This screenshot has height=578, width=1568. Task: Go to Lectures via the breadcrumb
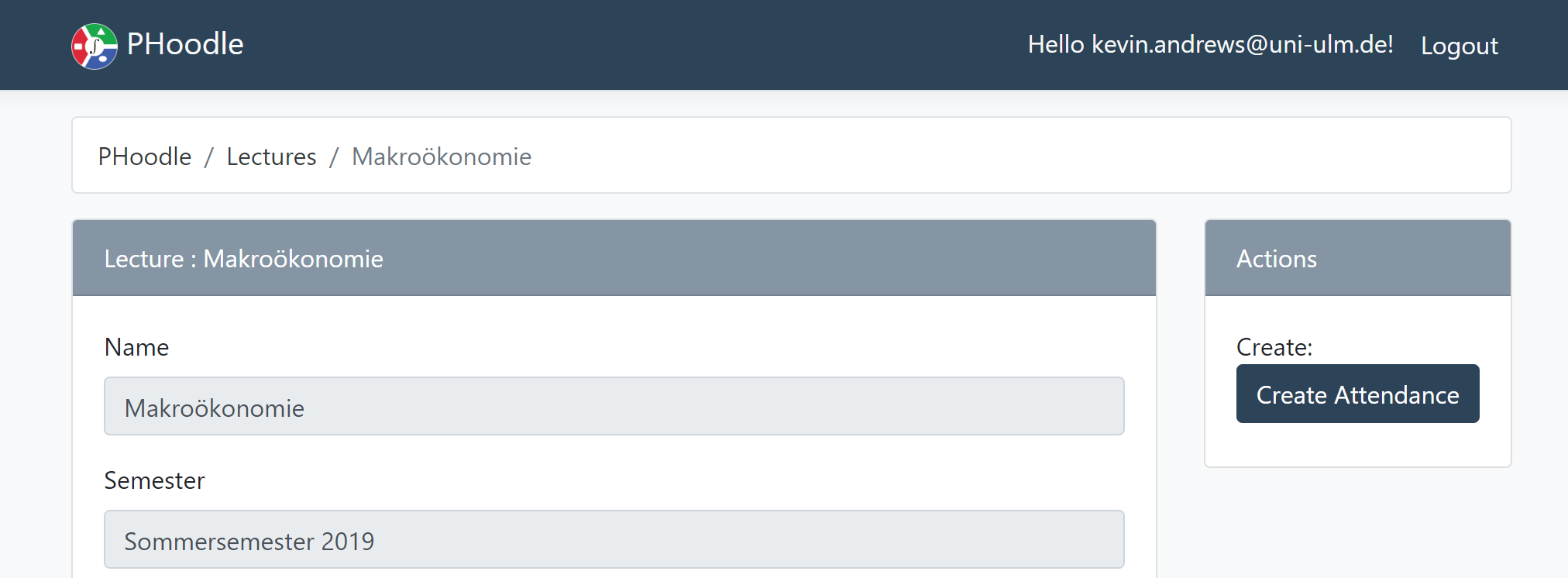[x=271, y=157]
